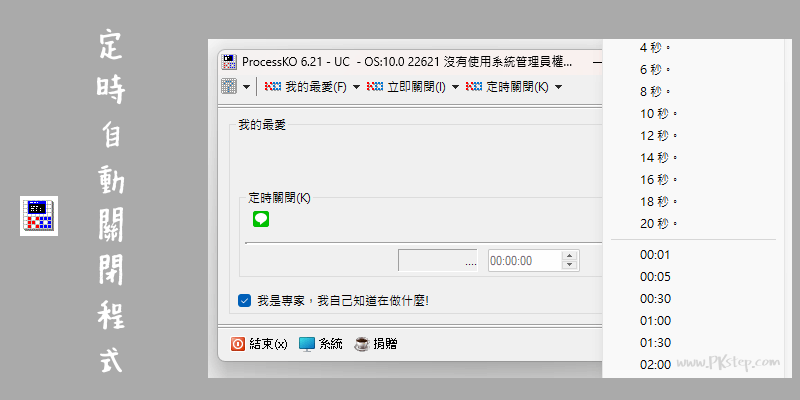Click the green LINE app icon
This screenshot has height=400, width=800.
coord(261,219)
